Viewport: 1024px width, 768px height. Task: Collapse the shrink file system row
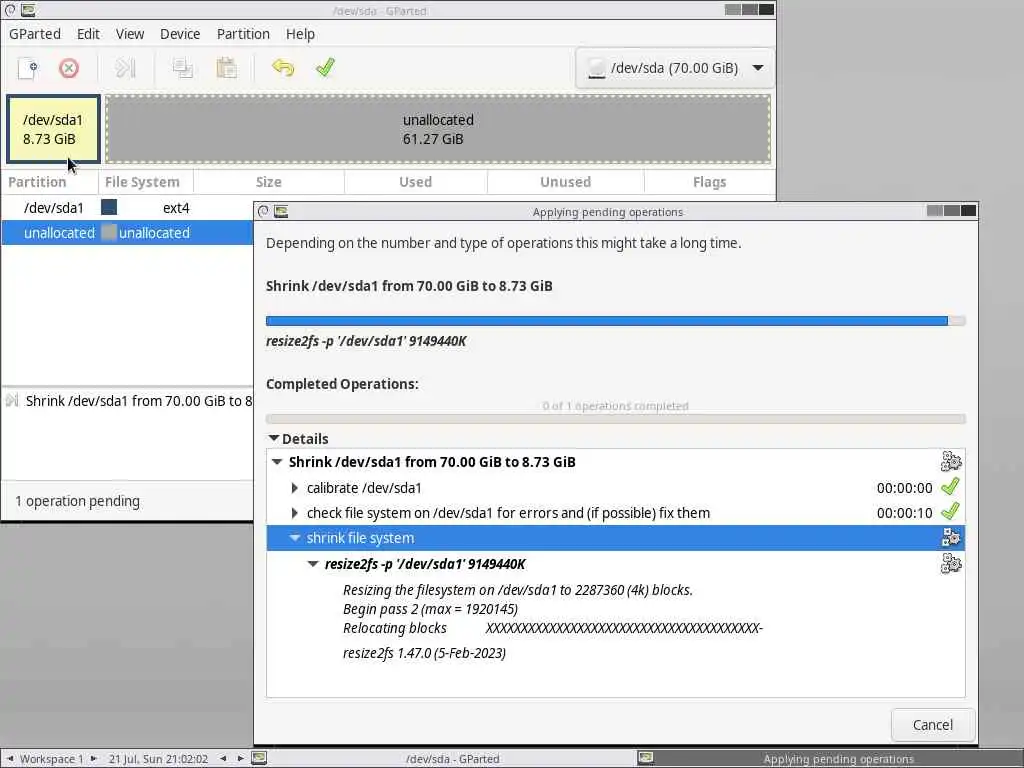295,537
